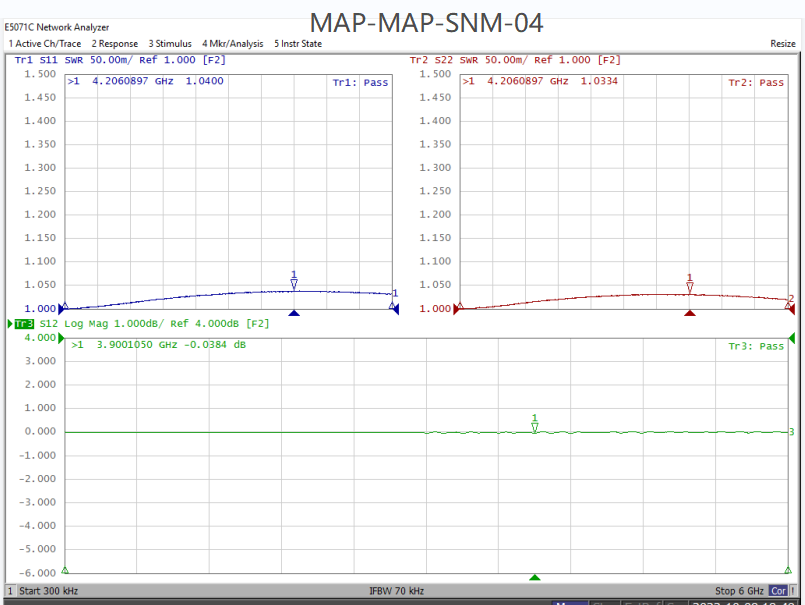
Task: Click the red marker position triangle below Tr2 plot
Action: point(689,313)
